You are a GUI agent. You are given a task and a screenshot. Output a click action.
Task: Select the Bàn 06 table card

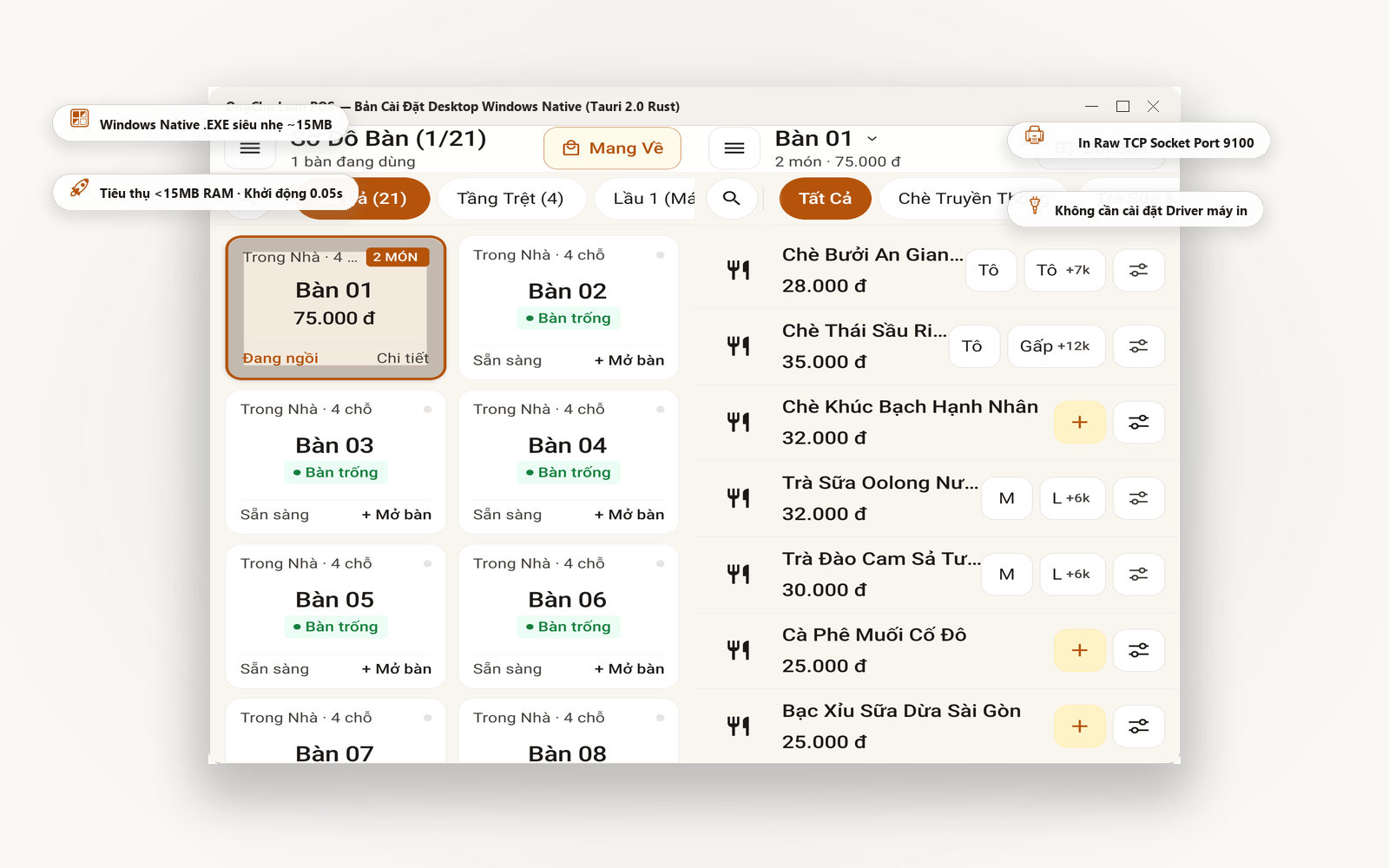569,616
